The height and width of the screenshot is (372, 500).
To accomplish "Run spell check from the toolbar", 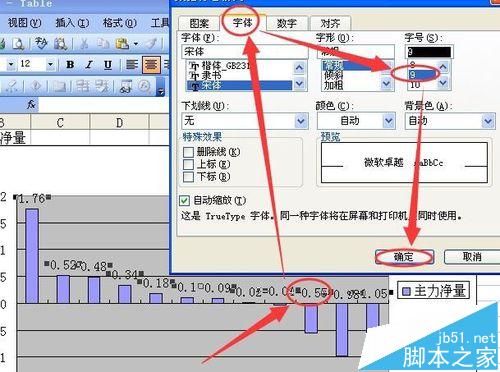I will (41, 44).
